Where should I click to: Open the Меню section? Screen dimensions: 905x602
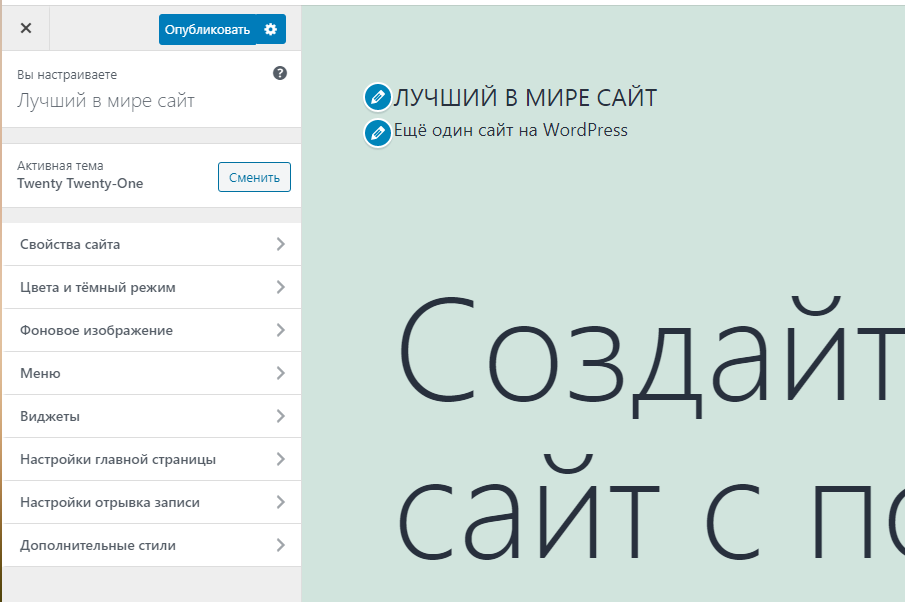(x=152, y=373)
